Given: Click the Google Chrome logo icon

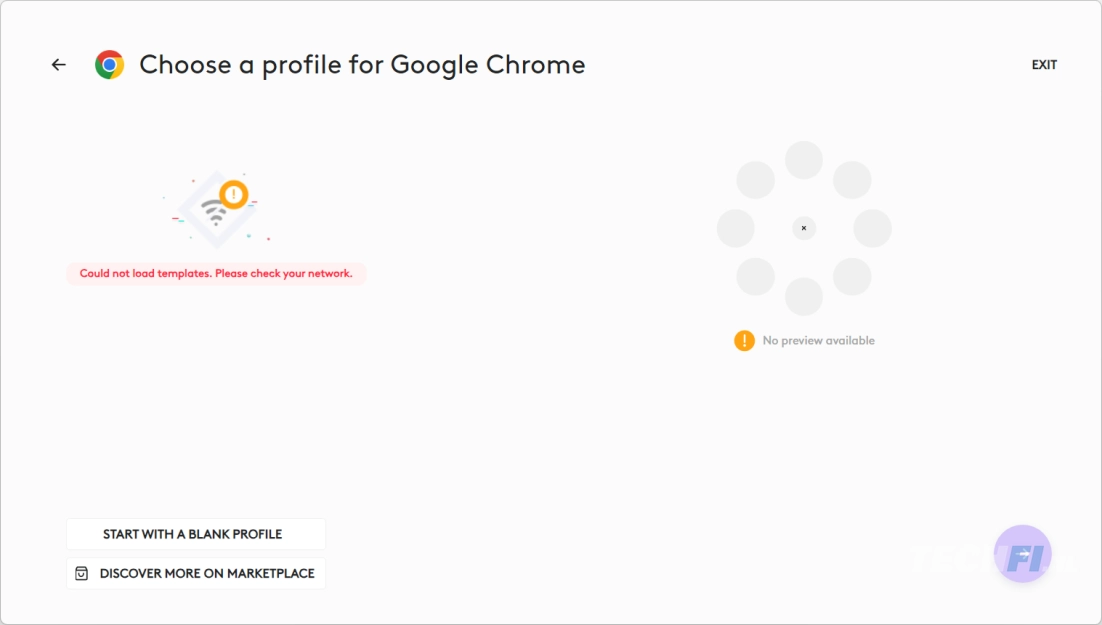Looking at the screenshot, I should click(110, 65).
